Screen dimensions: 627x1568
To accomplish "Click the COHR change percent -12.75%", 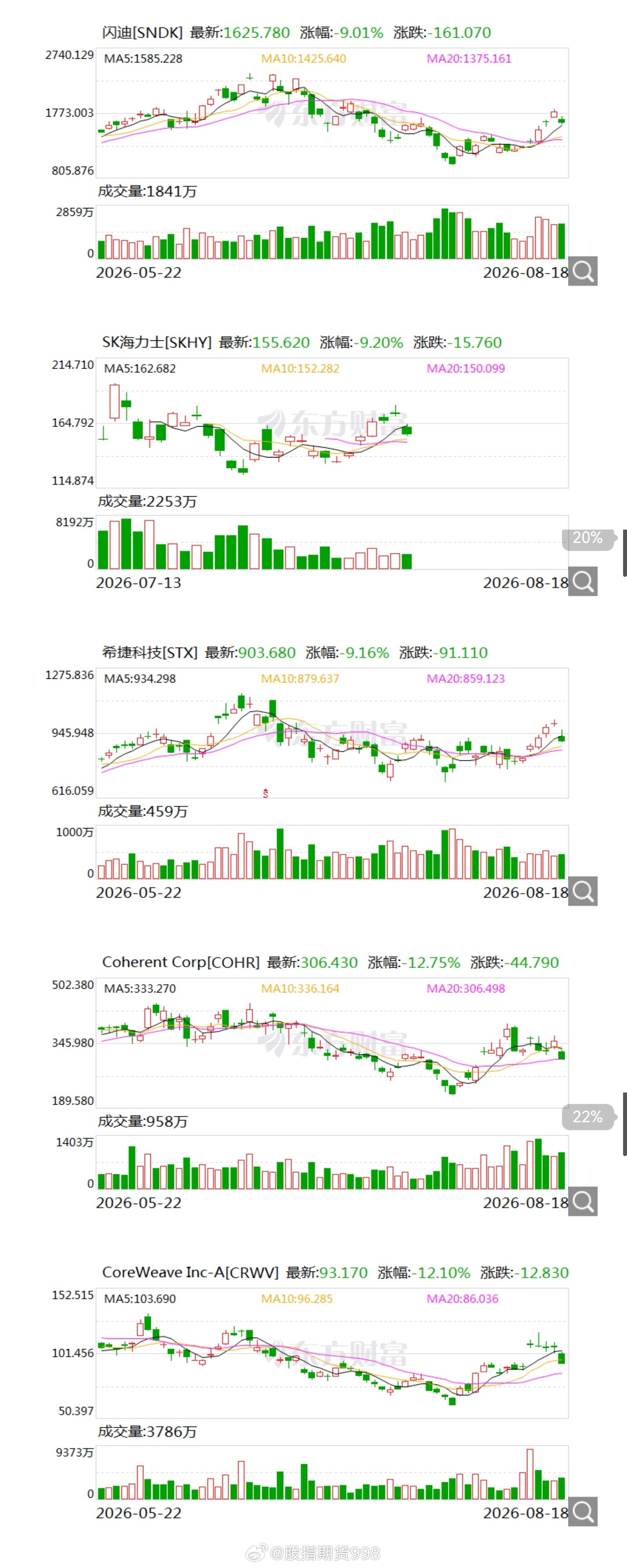I will point(431,962).
